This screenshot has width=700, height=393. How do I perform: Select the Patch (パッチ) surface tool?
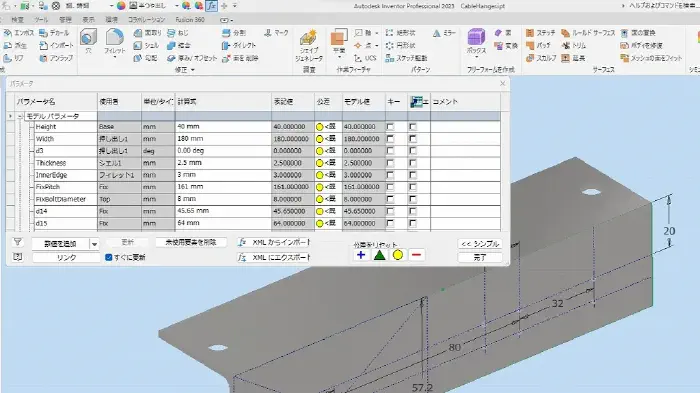click(x=538, y=46)
